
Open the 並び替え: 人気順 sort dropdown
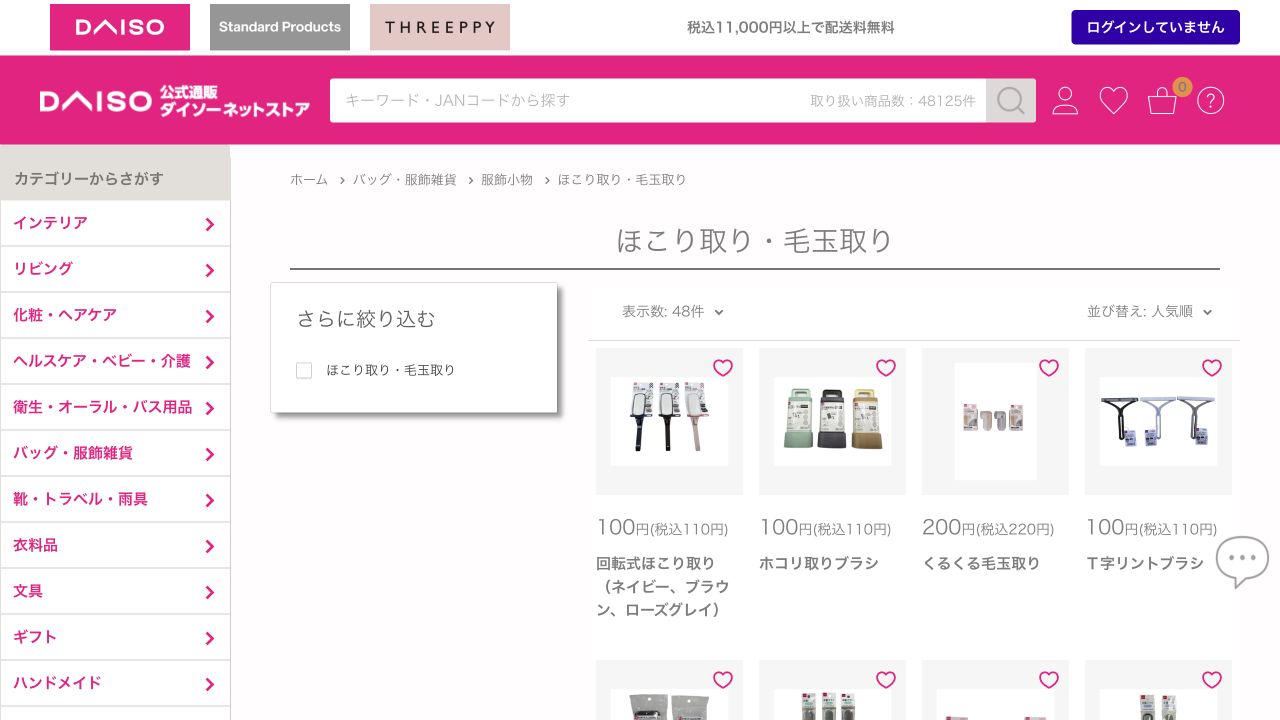(x=1150, y=312)
